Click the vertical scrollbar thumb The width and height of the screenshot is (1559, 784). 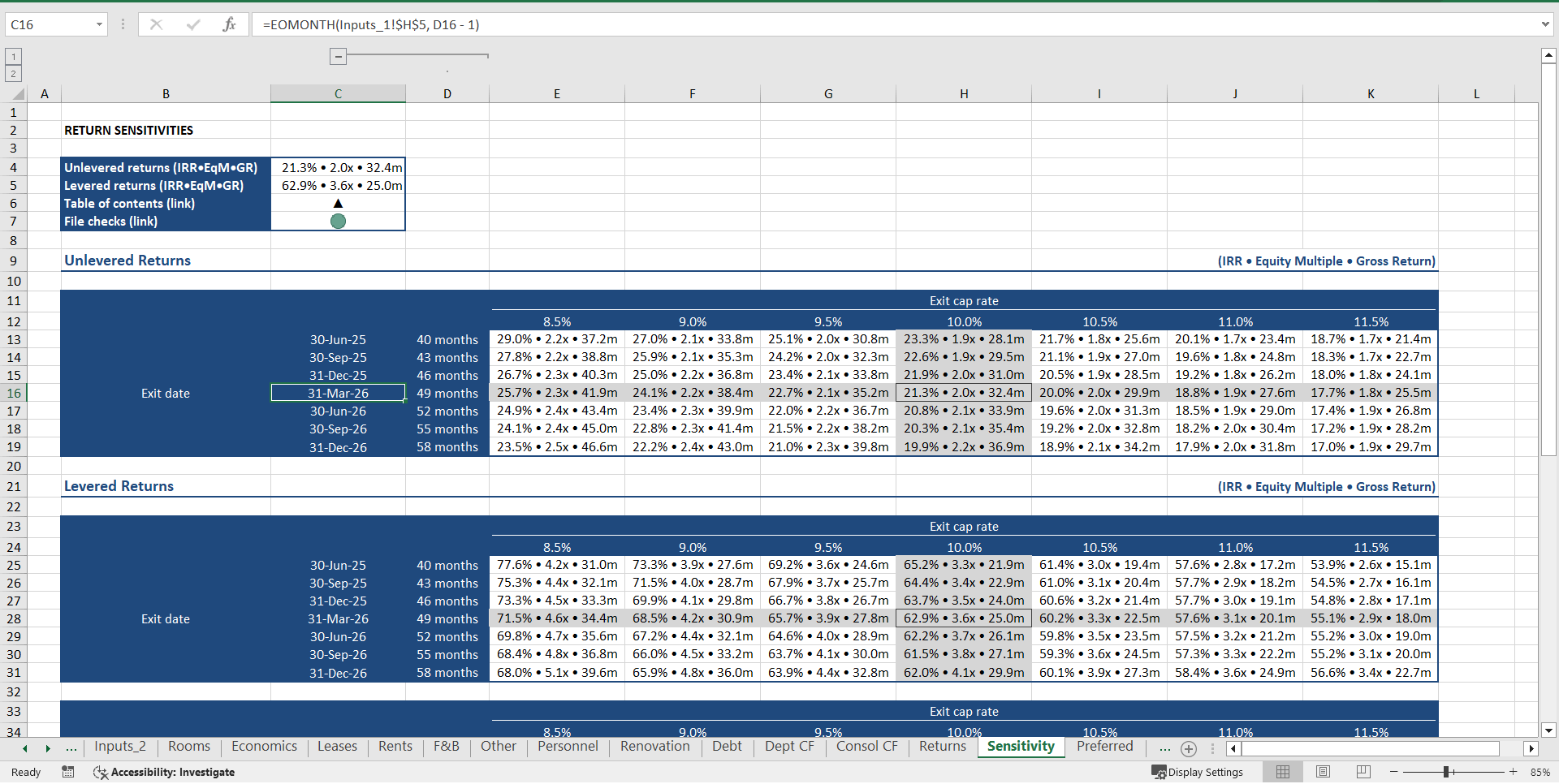[x=1548, y=260]
